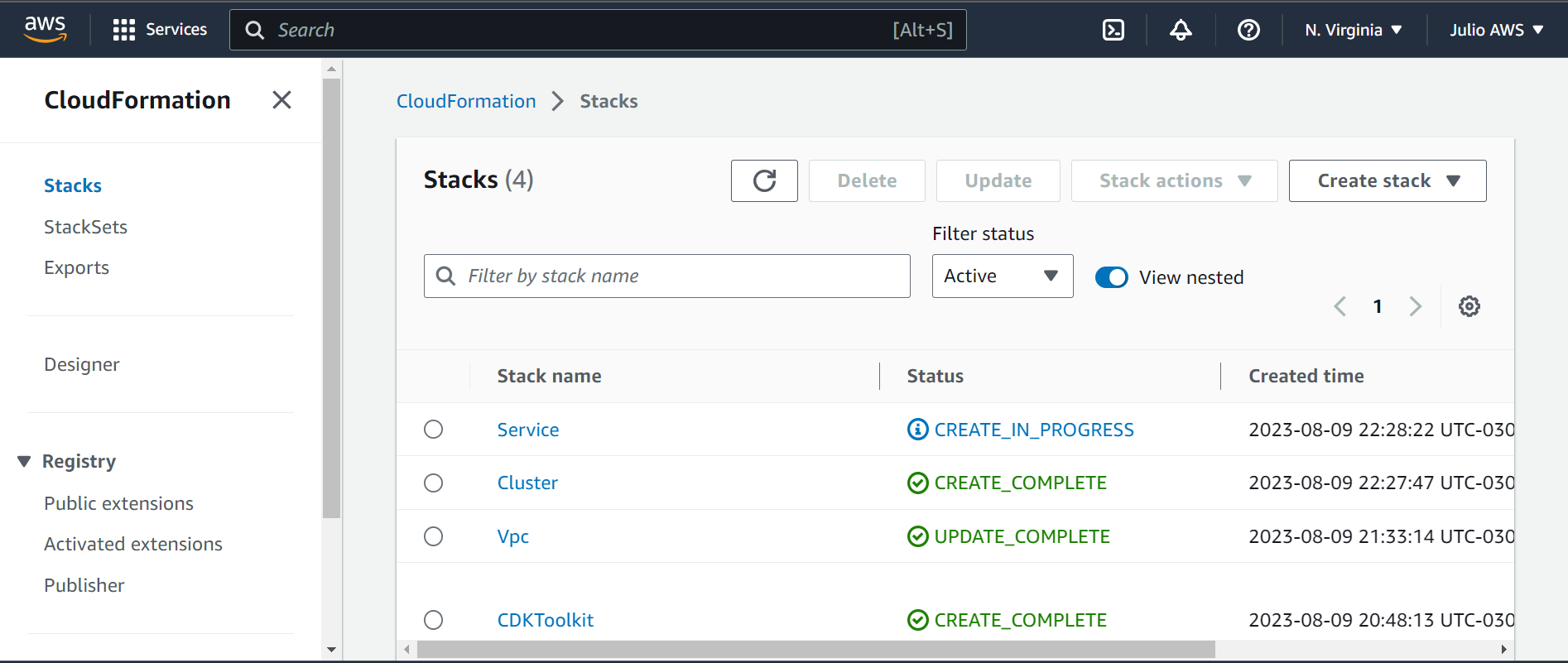Click the CDKToolkit stack's green check icon
This screenshot has width=1568, height=663.
917,620
